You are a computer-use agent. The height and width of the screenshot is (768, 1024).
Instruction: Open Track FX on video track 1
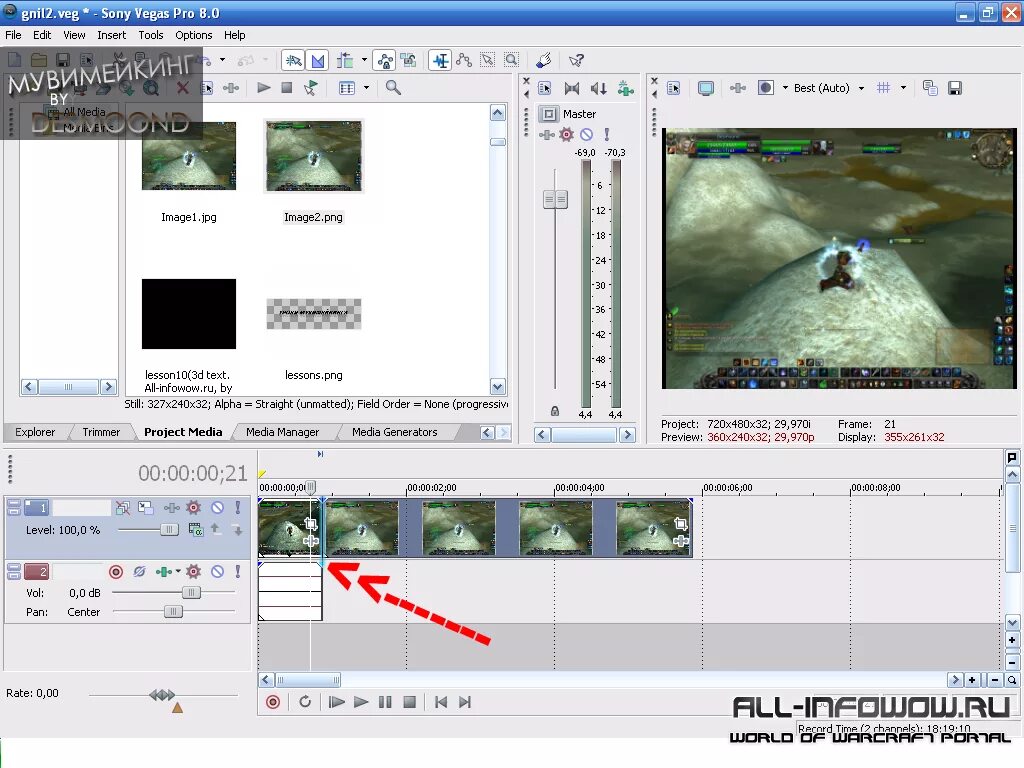click(x=172, y=507)
